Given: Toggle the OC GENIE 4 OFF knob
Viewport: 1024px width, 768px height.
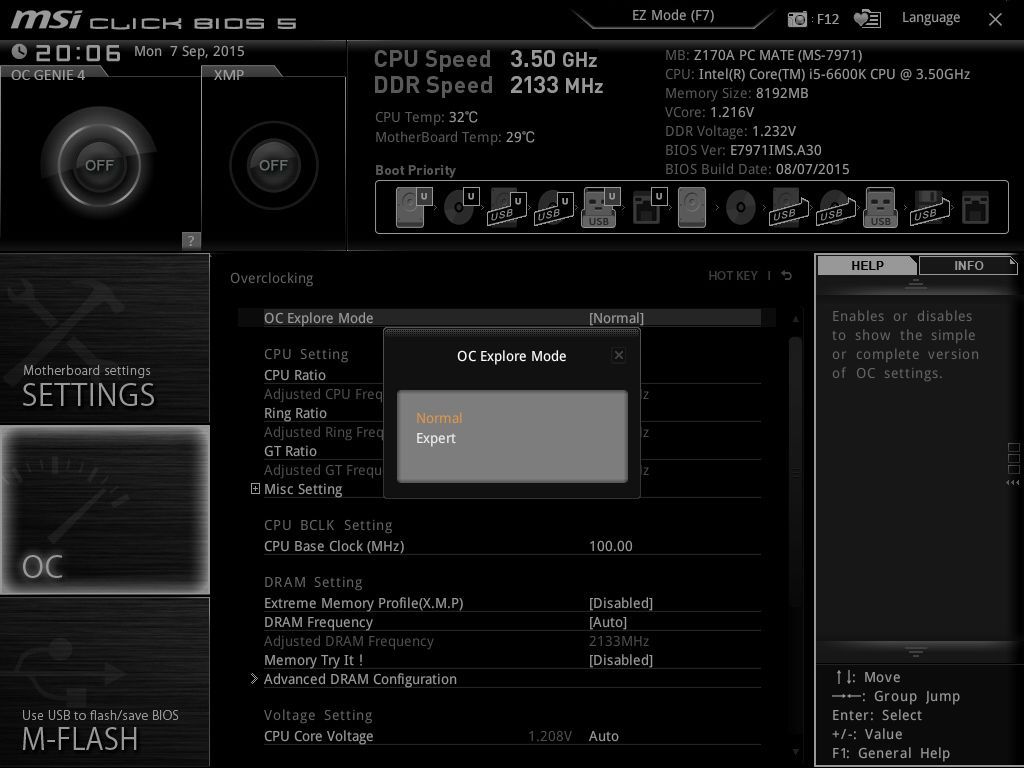Looking at the screenshot, I should (99, 165).
